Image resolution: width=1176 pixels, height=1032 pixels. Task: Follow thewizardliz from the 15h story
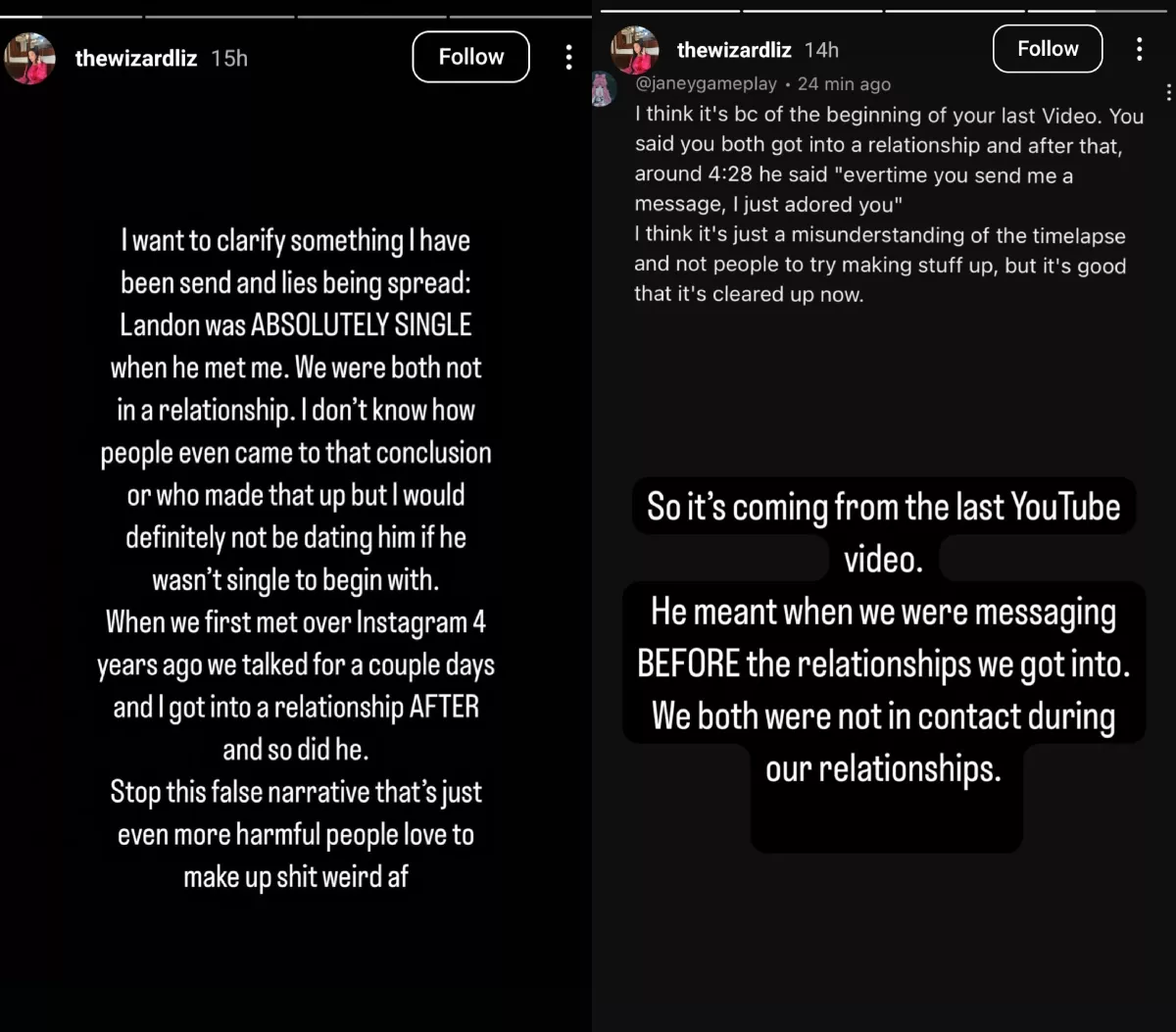coord(470,57)
